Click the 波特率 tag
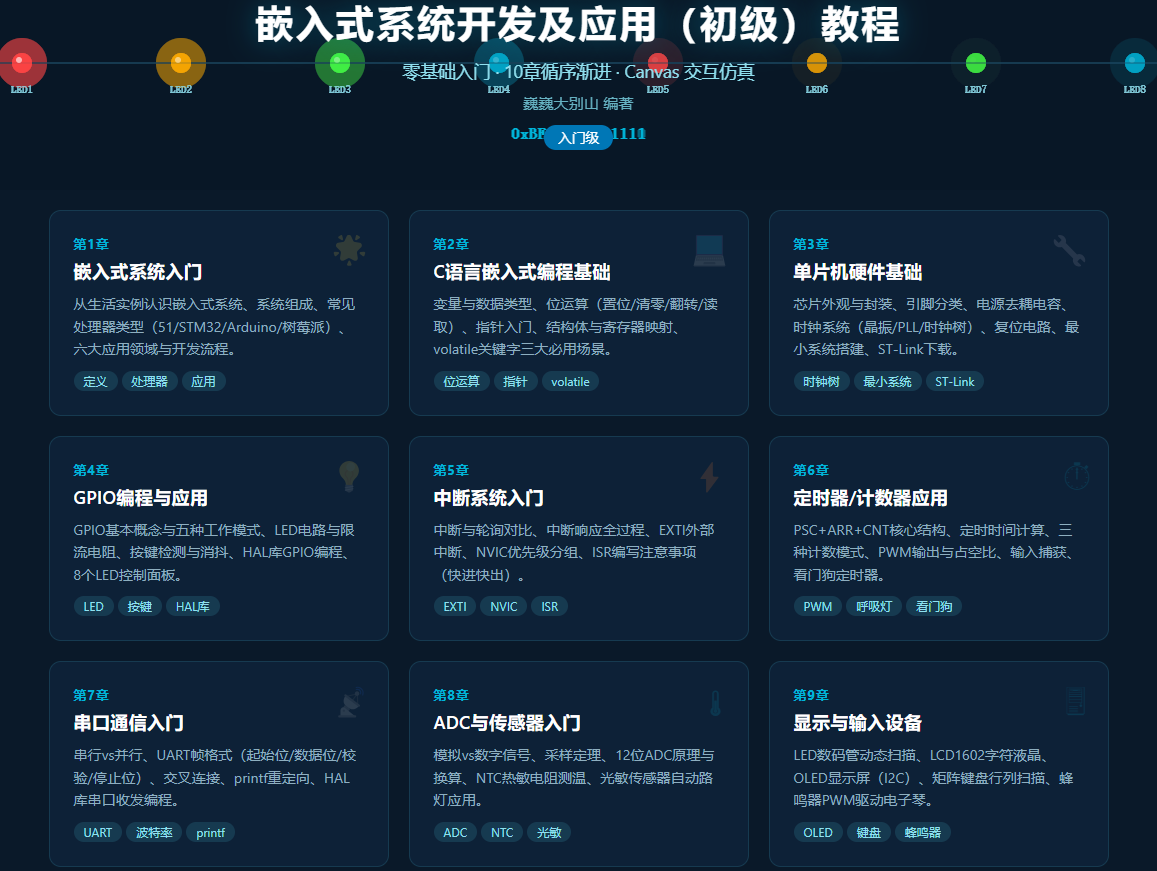 click(154, 833)
